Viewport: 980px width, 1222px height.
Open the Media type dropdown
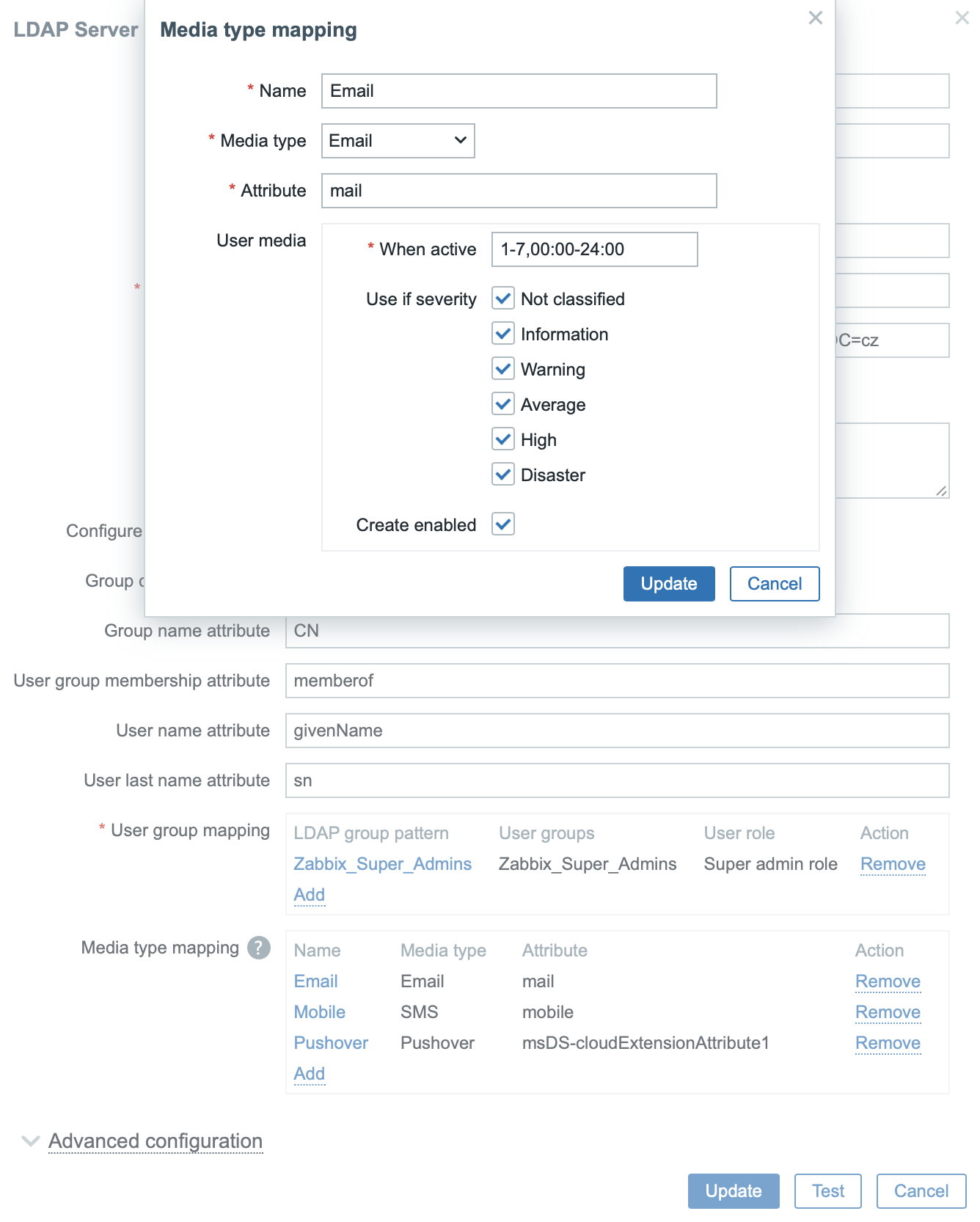click(398, 141)
